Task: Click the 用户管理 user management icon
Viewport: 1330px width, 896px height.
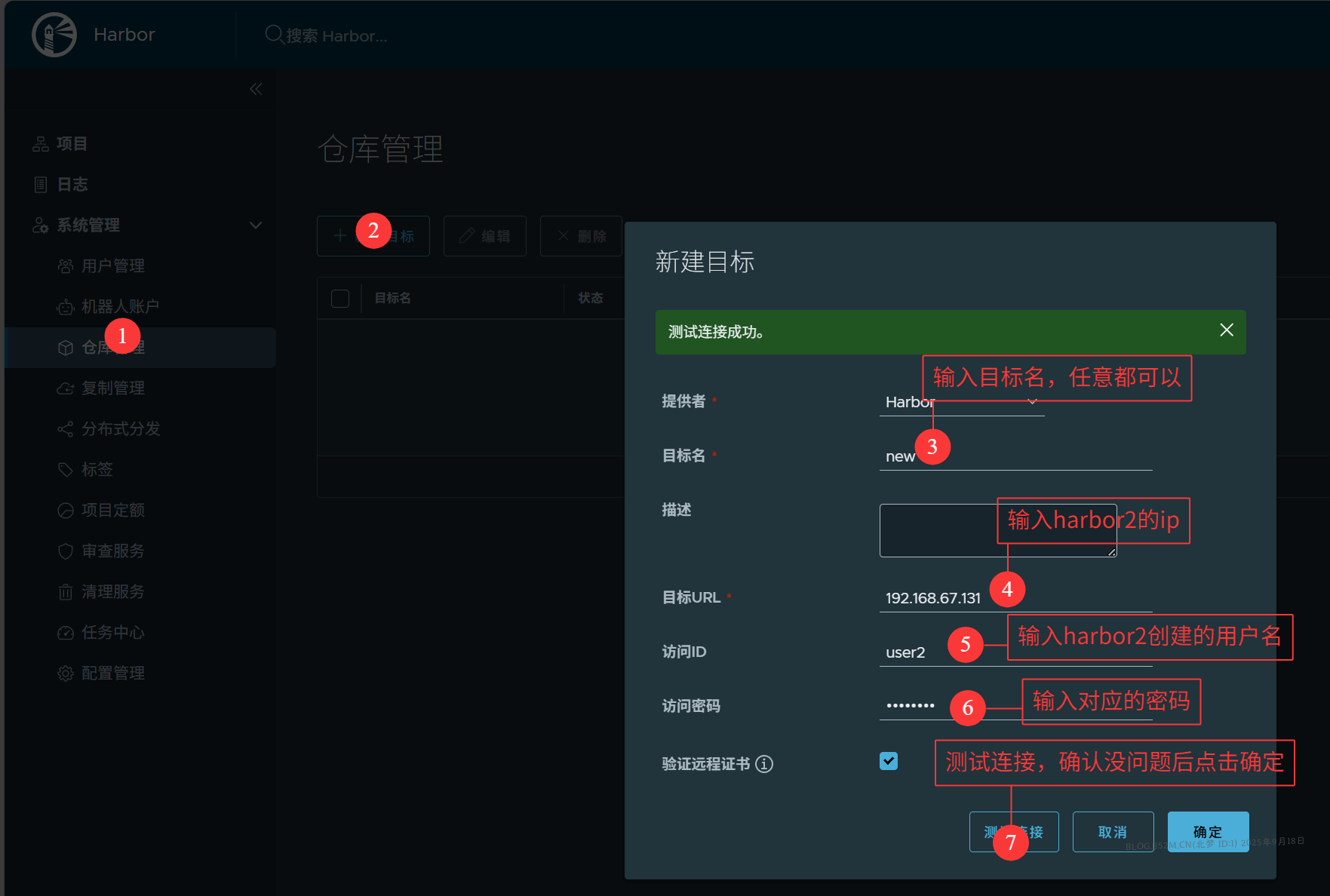Action: 66,265
